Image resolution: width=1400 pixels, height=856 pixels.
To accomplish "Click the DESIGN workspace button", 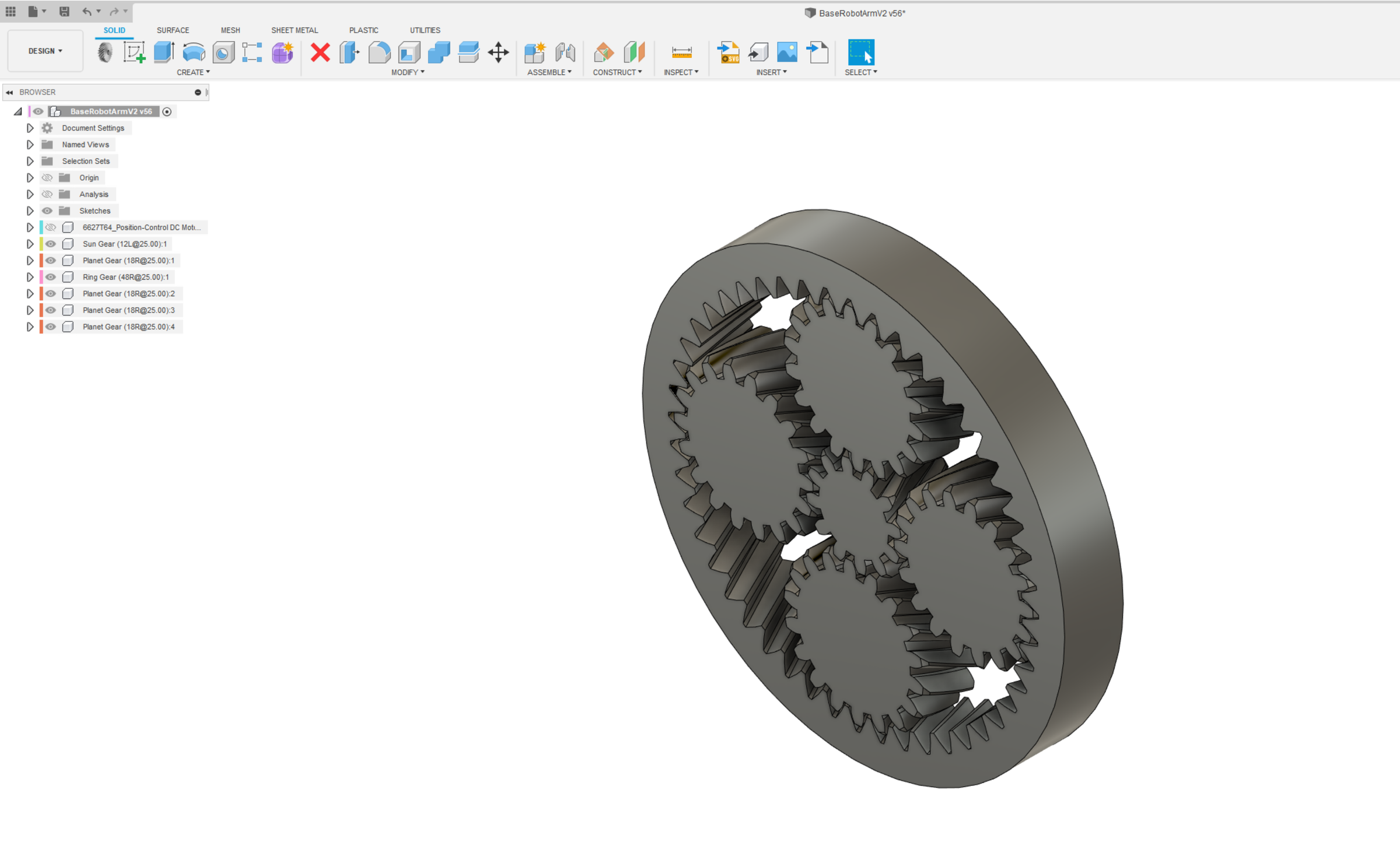I will (x=44, y=51).
